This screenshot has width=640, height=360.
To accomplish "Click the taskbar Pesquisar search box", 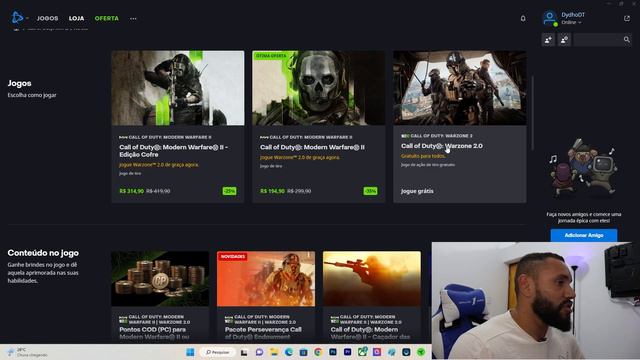I will [x=218, y=352].
